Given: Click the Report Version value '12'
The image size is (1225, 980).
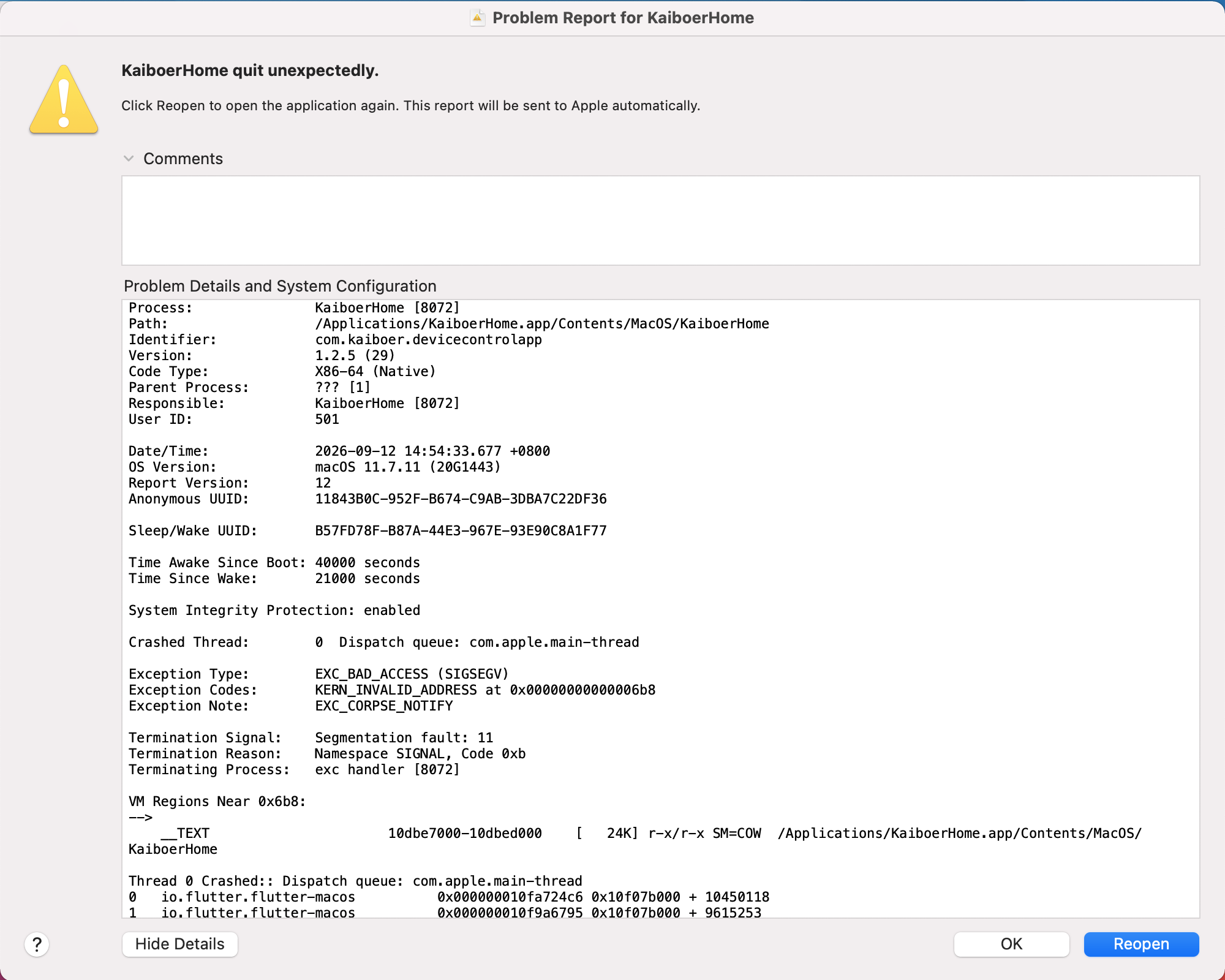Looking at the screenshot, I should (323, 483).
